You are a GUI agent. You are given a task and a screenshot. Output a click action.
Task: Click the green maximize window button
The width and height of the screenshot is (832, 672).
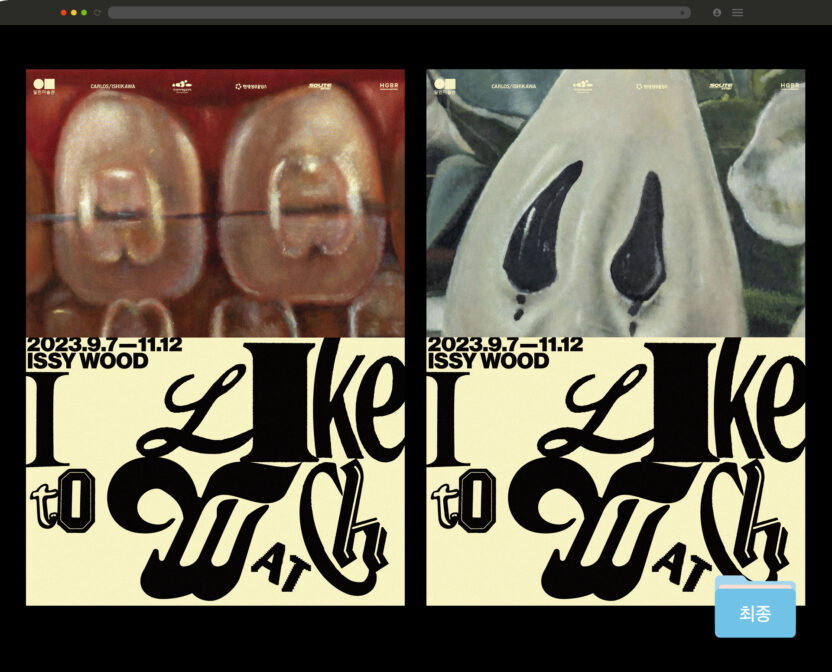click(84, 13)
